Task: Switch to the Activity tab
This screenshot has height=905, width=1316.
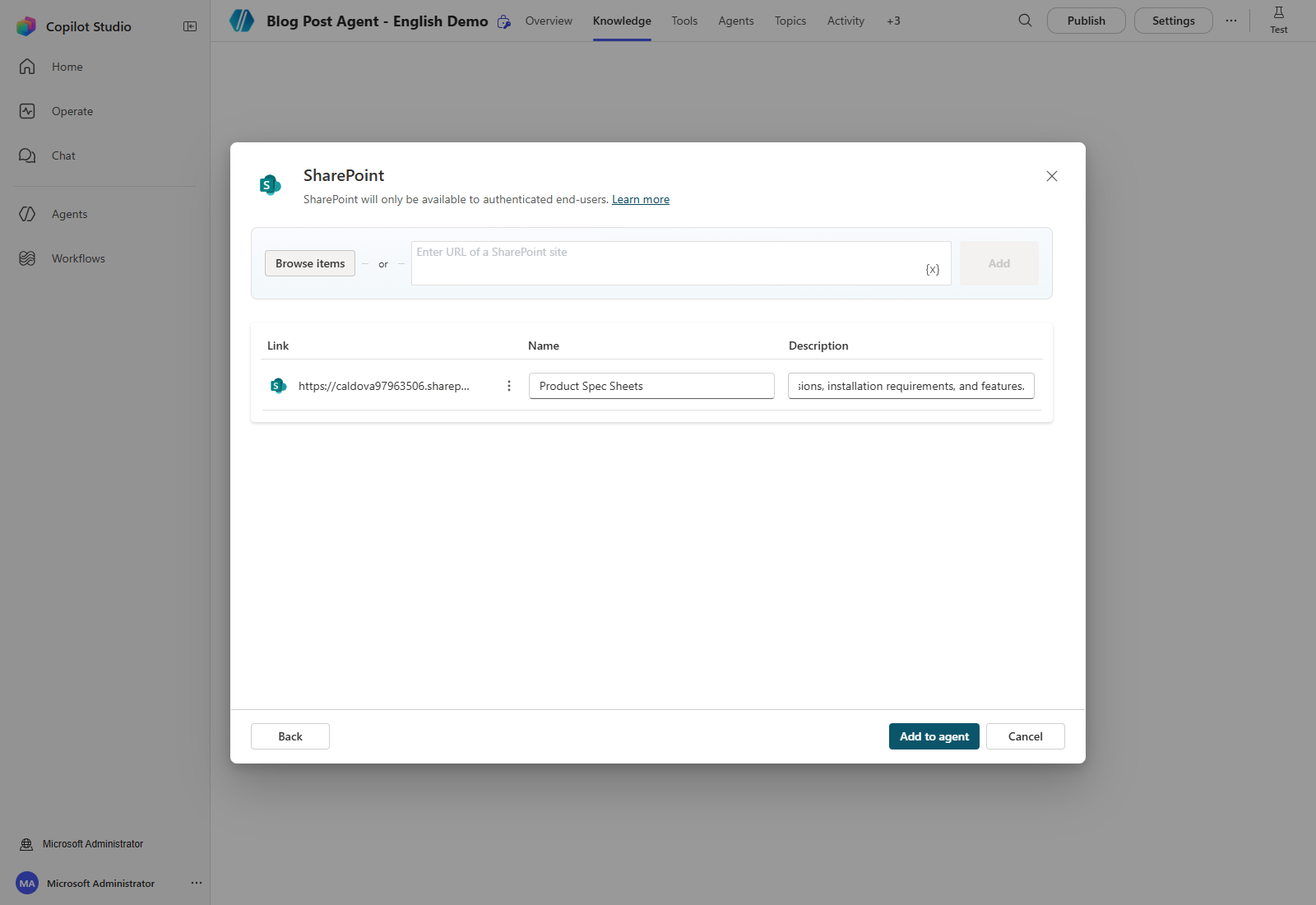Action: [x=846, y=21]
